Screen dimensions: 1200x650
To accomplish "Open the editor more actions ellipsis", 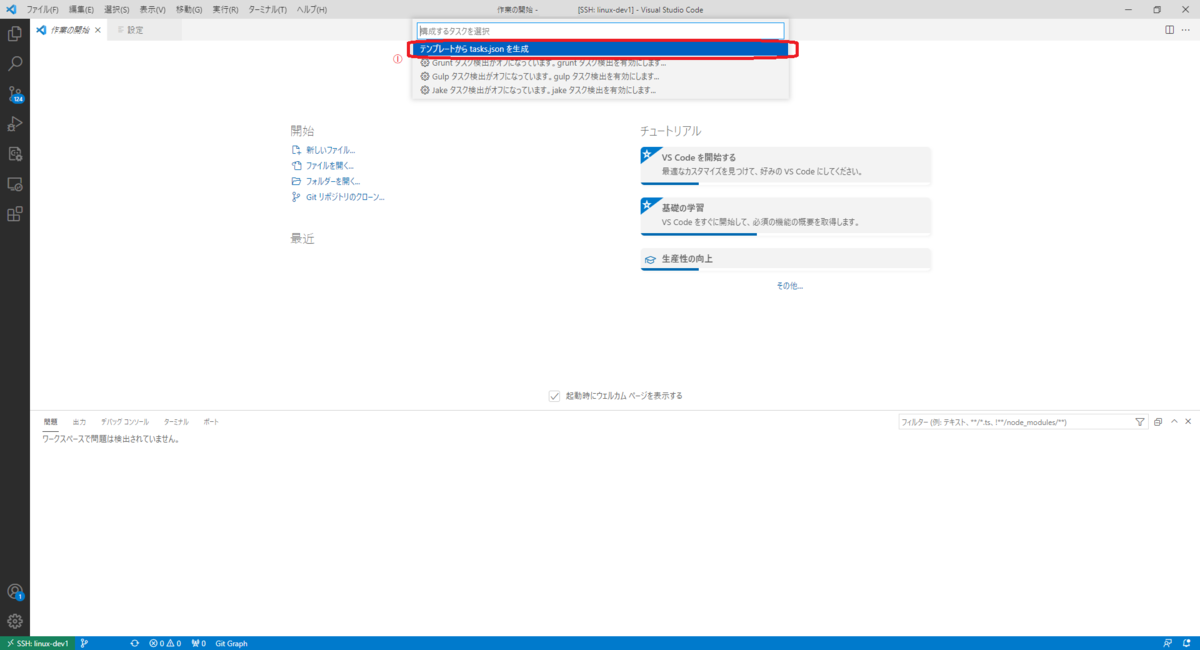I will (1187, 30).
